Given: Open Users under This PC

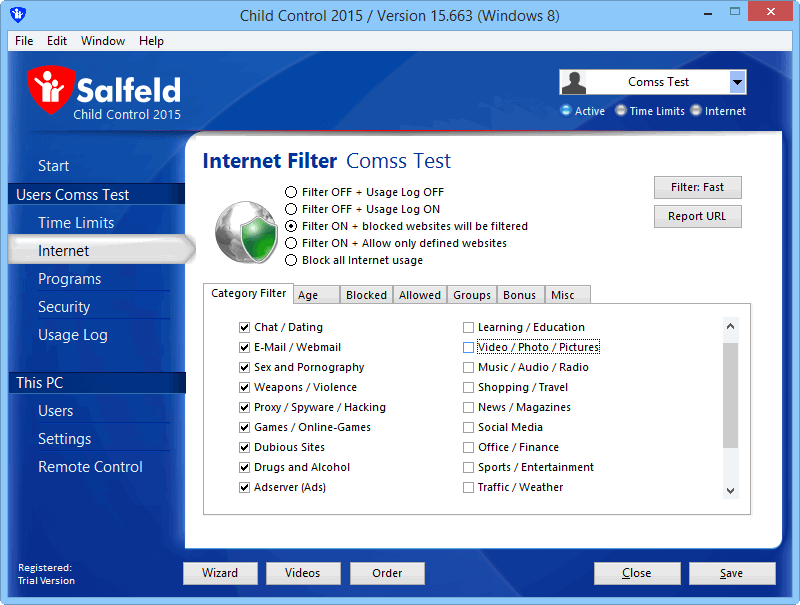Looking at the screenshot, I should coord(56,411).
